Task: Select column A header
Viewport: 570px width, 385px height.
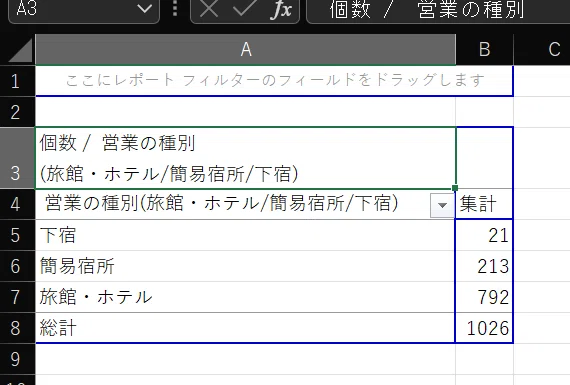Action: click(x=245, y=50)
